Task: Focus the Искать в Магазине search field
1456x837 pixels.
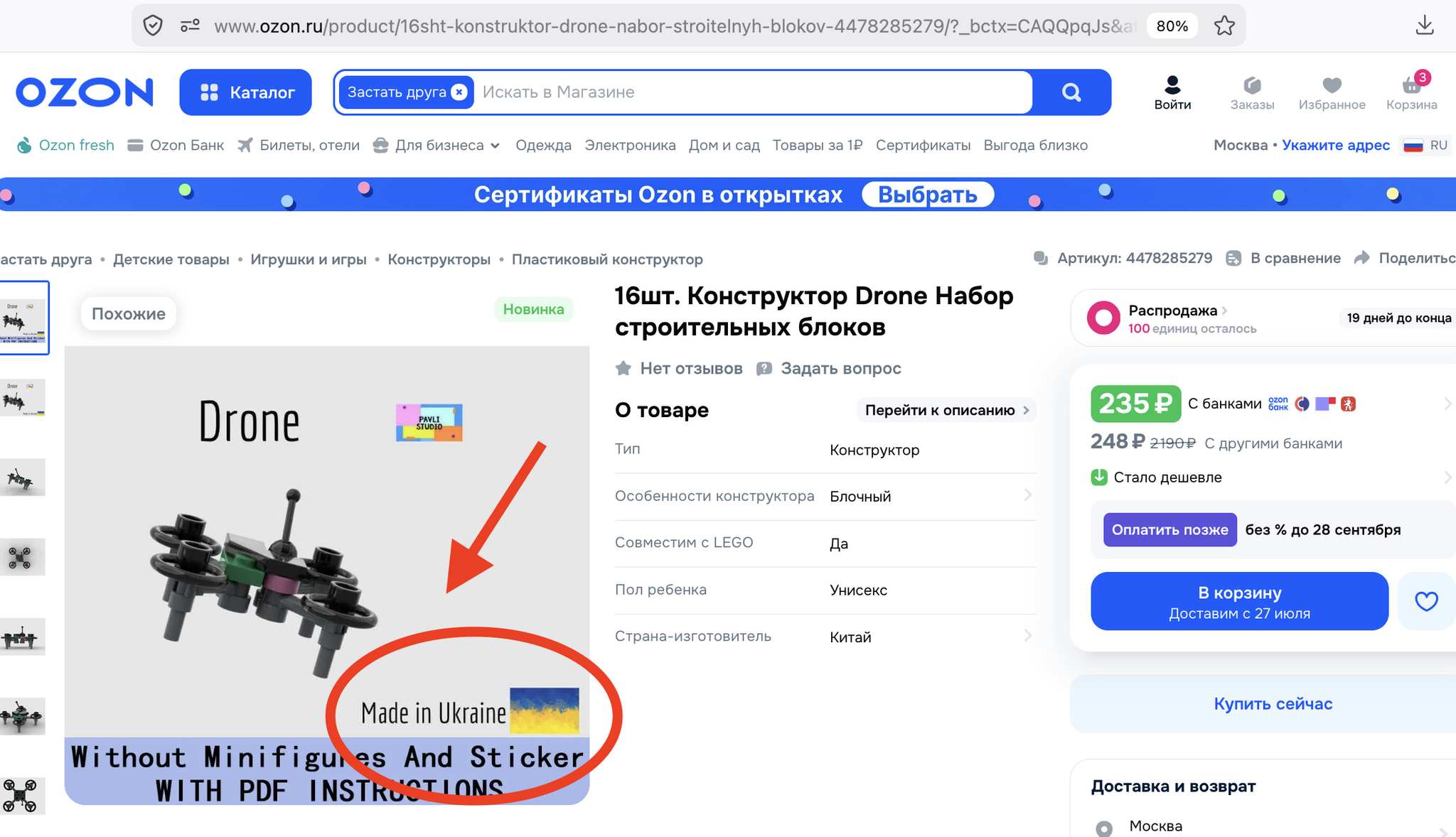Action: pos(754,92)
